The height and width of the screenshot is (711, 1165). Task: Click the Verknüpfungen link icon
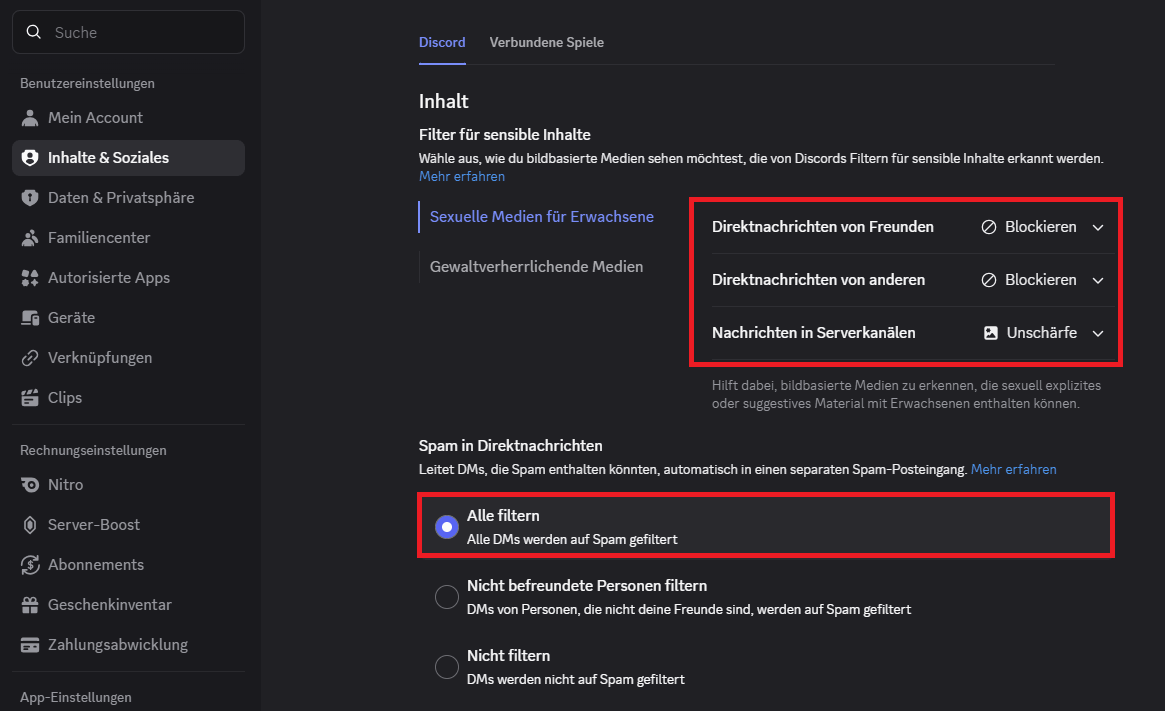[x=30, y=358]
